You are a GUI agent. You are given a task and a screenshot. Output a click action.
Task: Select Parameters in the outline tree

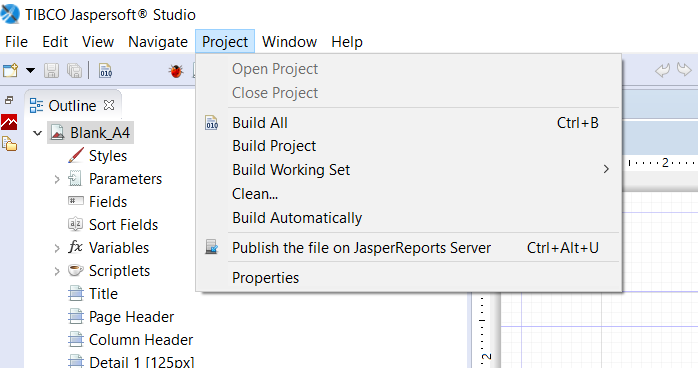pos(125,179)
